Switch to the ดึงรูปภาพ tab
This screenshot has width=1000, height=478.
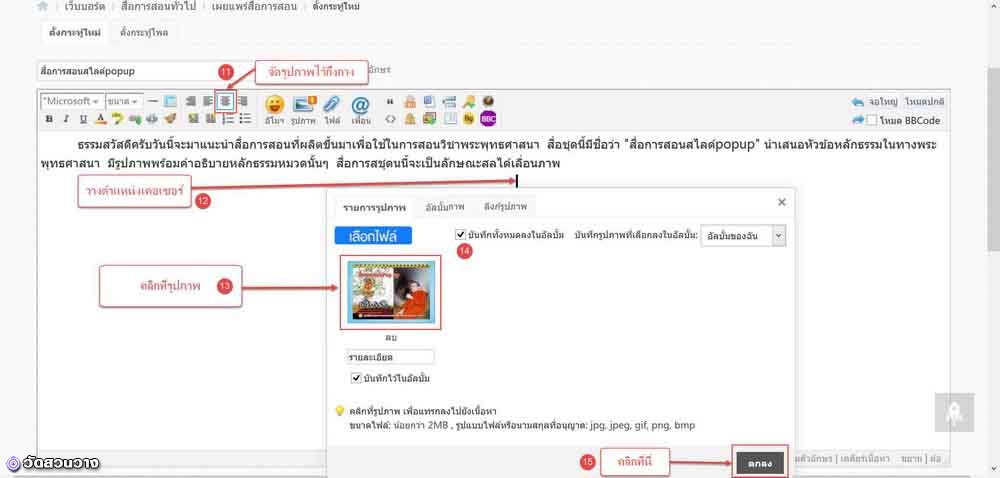pyautogui.click(x=506, y=207)
